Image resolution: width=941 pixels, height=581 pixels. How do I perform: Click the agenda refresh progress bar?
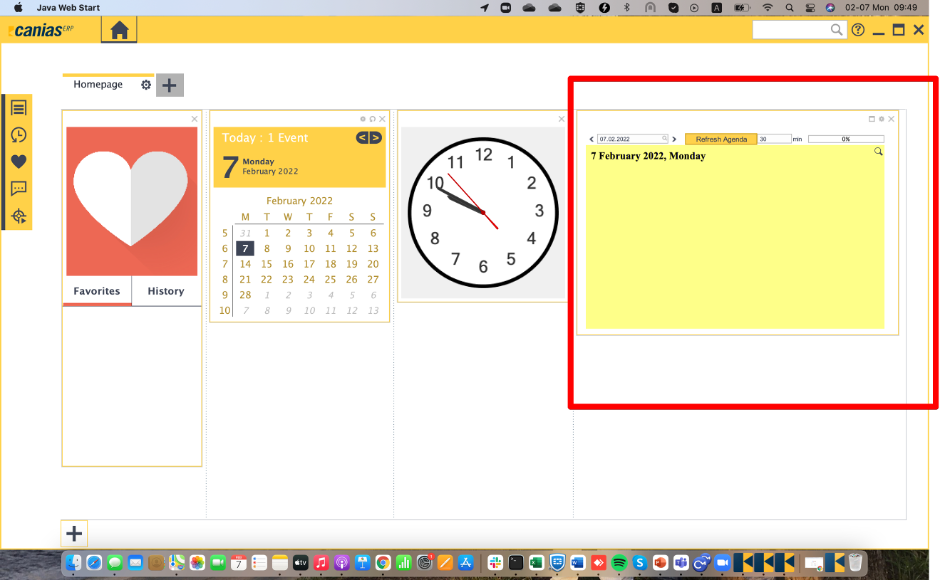(x=845, y=139)
